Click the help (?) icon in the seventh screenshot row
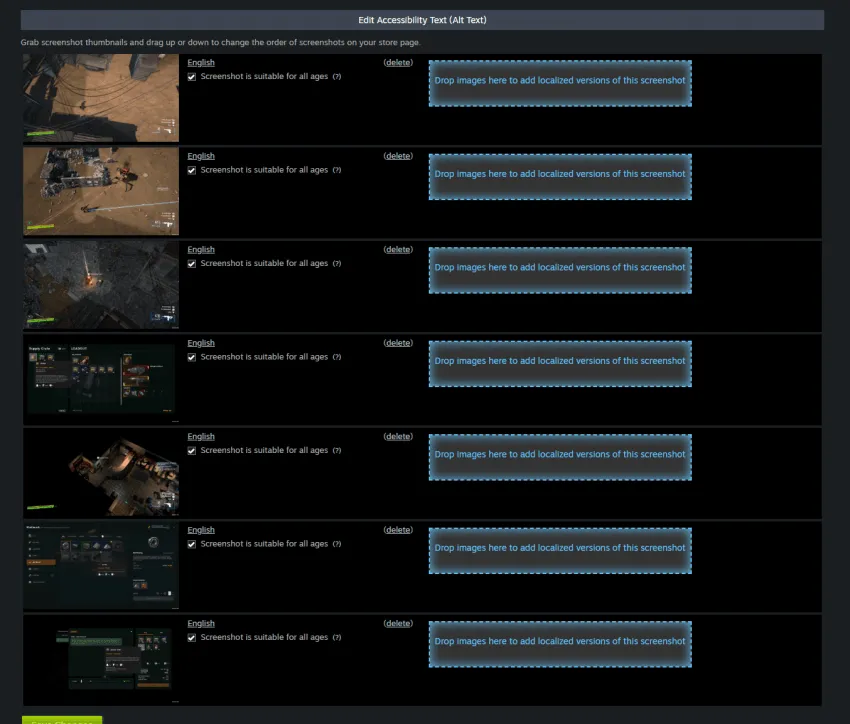This screenshot has height=724, width=850. (337, 637)
